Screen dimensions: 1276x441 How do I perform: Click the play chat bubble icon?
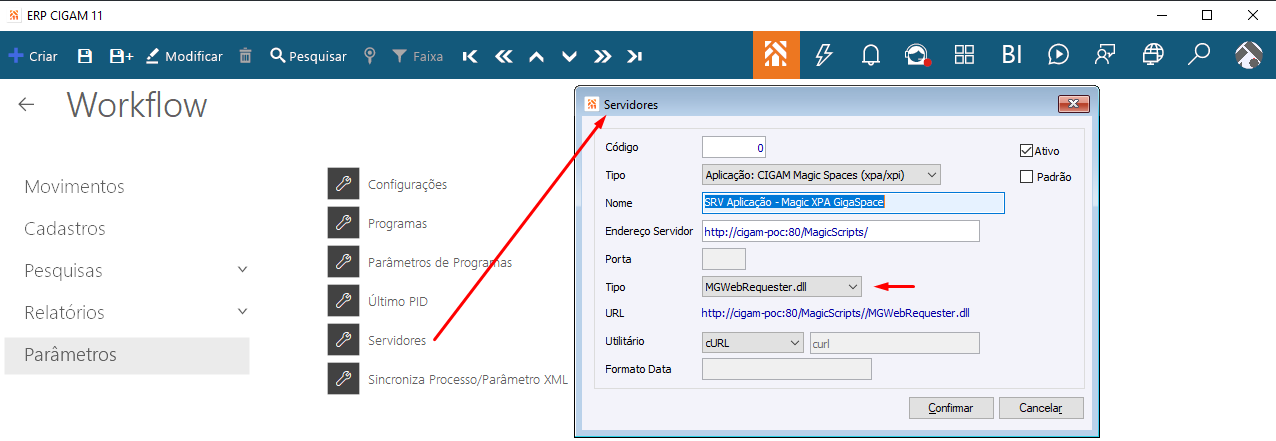coord(1058,55)
